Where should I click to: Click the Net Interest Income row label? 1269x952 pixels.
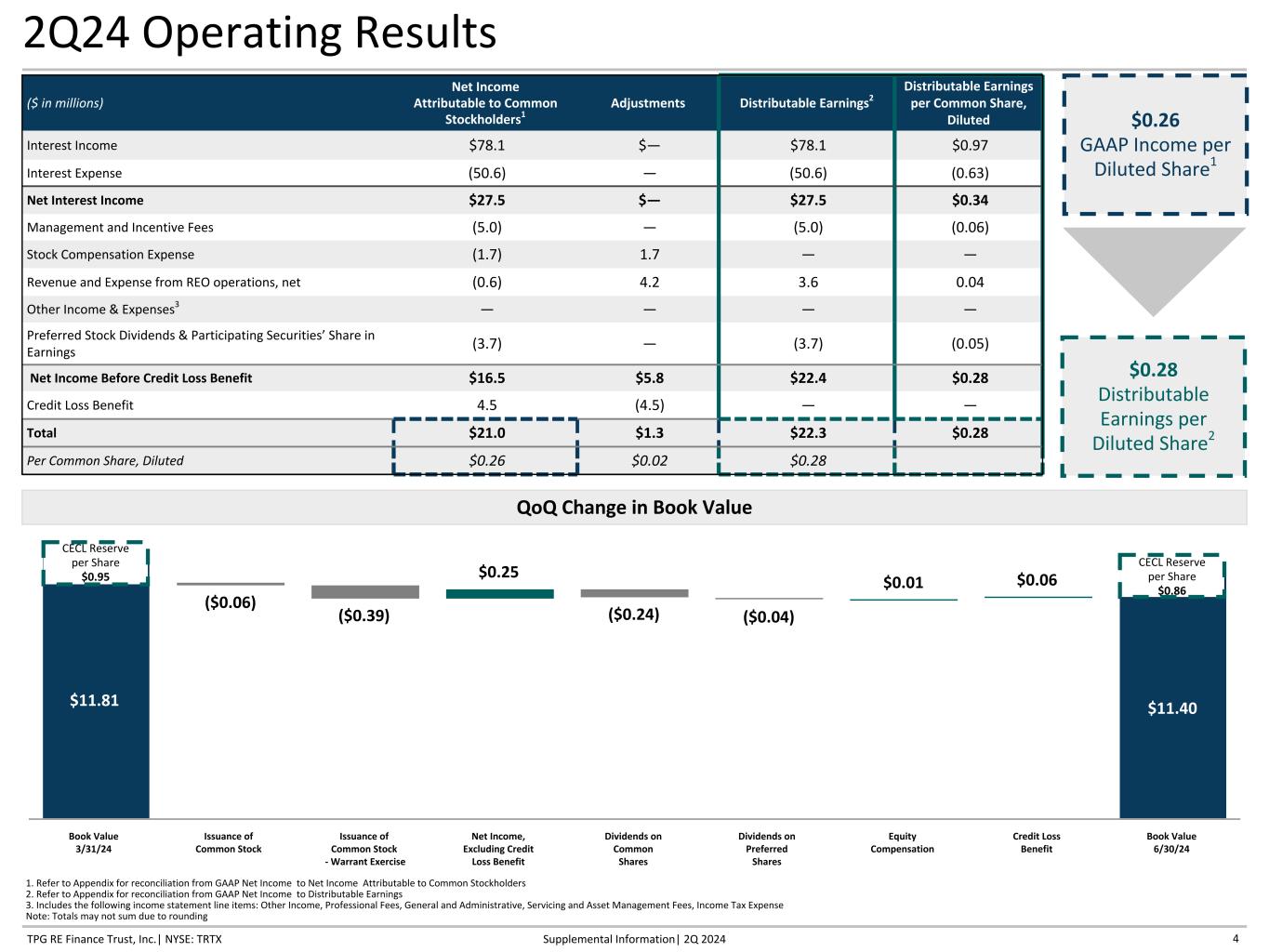click(86, 200)
